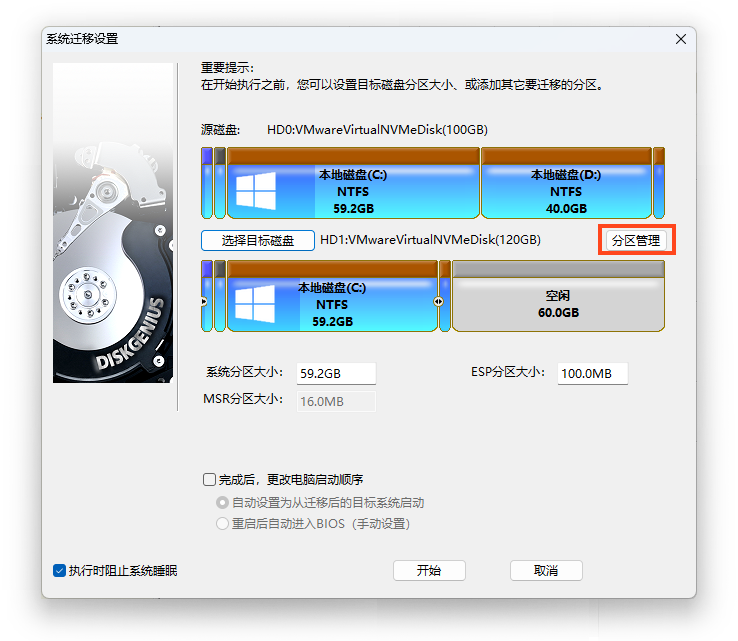This screenshot has width=738, height=641.
Task: Click first small partition on source disk
Action: click(x=207, y=183)
